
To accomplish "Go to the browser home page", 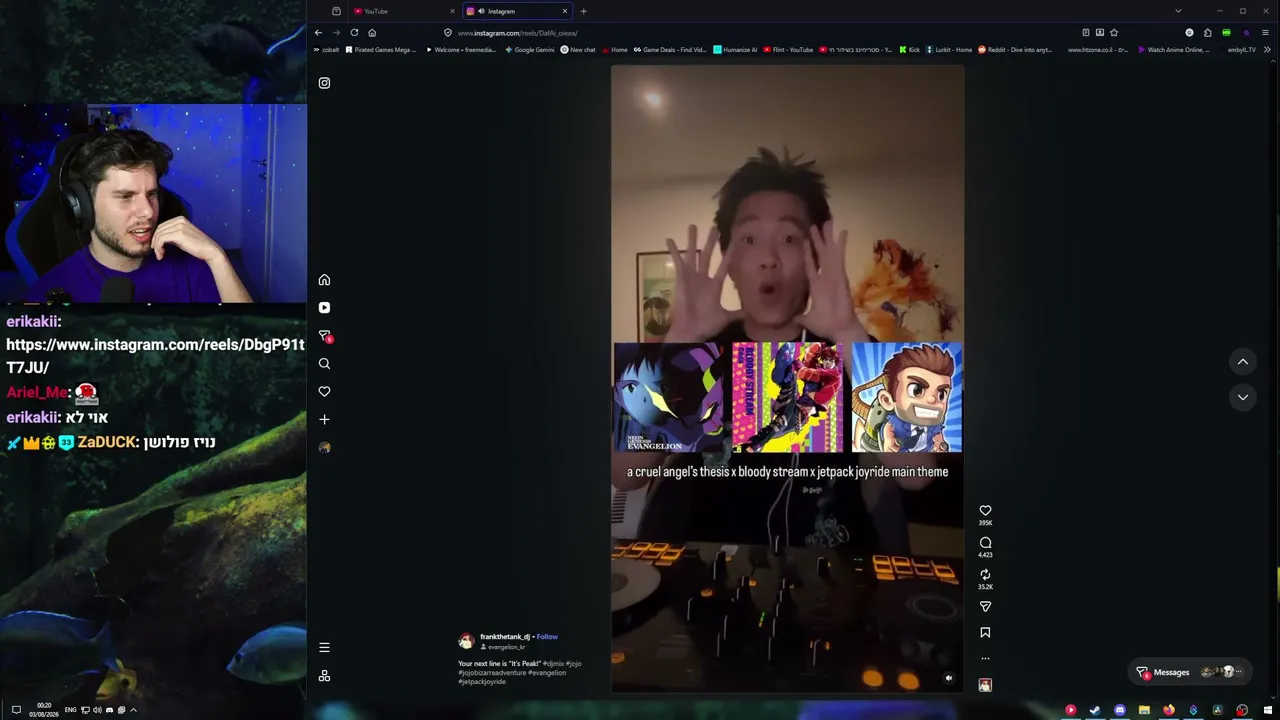I will tap(372, 32).
